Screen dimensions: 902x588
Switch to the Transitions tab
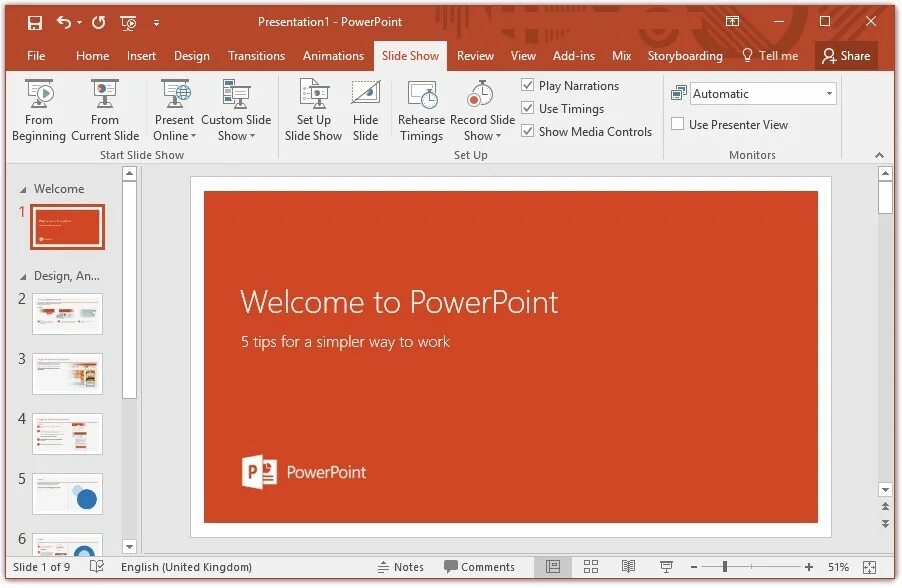coord(256,56)
